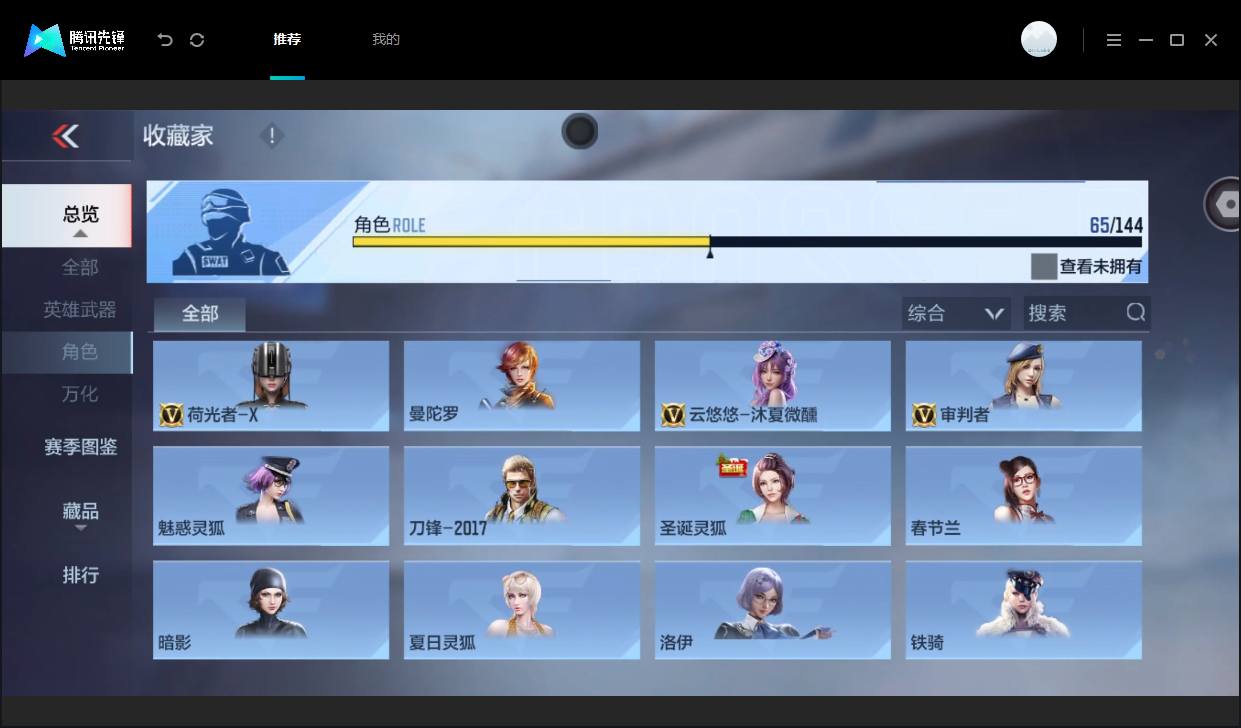Select 角色 in the left sidebar
Image resolution: width=1241 pixels, height=728 pixels.
coord(66,352)
